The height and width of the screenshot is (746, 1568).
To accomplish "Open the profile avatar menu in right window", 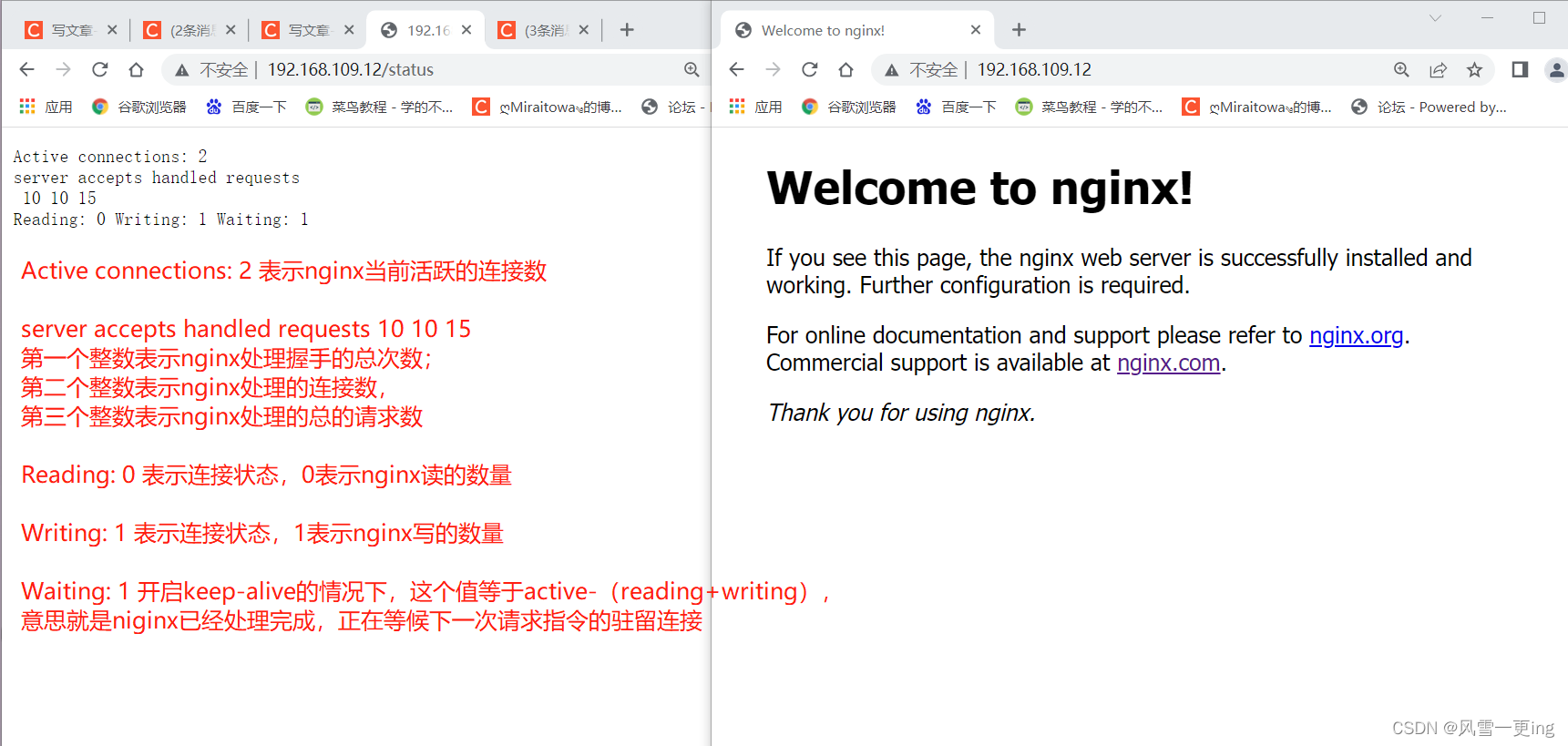I will (1556, 69).
